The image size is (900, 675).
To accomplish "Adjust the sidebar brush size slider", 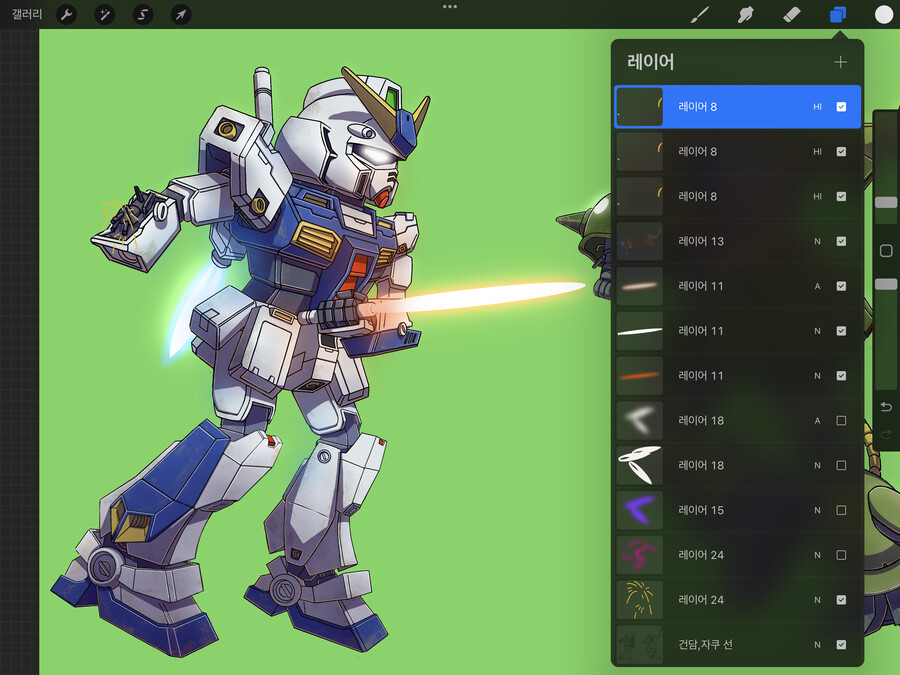I will click(x=886, y=202).
